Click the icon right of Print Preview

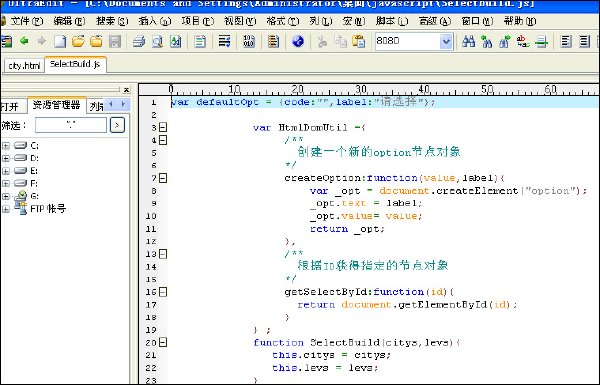tap(176, 41)
